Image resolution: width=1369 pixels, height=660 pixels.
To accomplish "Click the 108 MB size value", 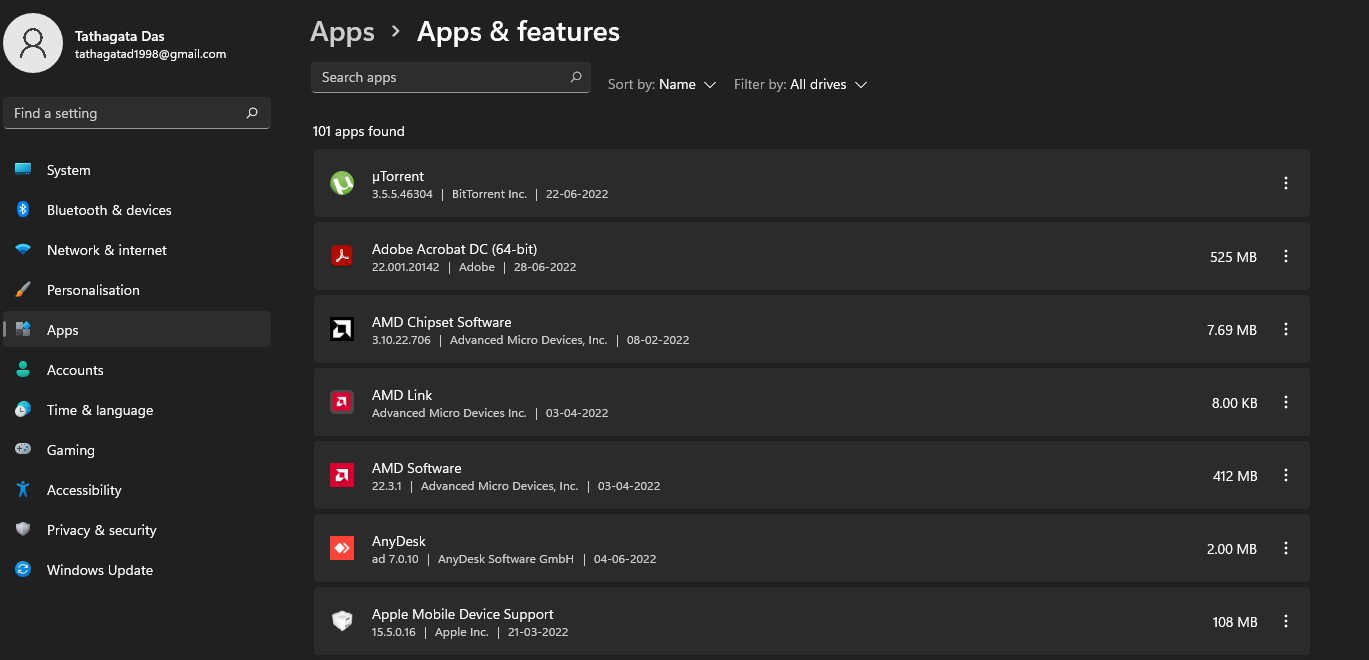I will click(1235, 622).
